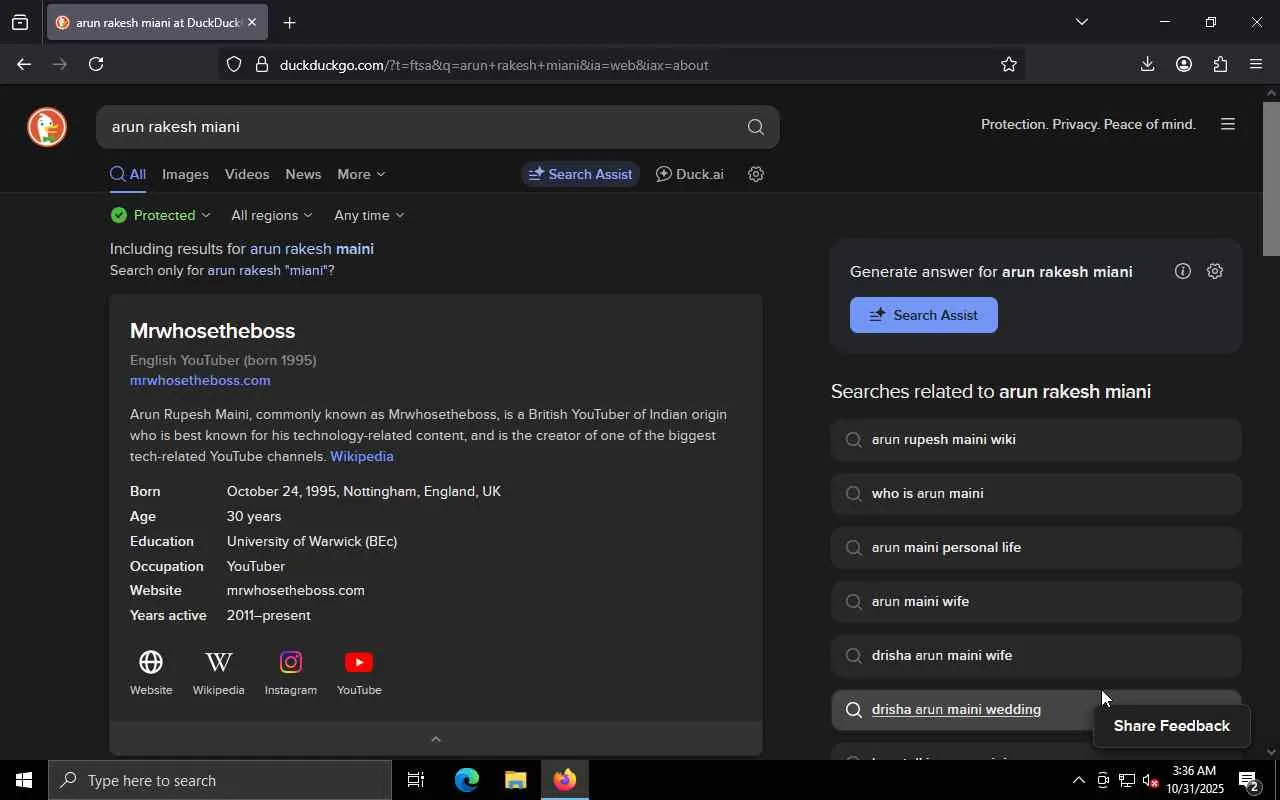Open Windows Start menu
This screenshot has height=800, width=1280.
24,780
